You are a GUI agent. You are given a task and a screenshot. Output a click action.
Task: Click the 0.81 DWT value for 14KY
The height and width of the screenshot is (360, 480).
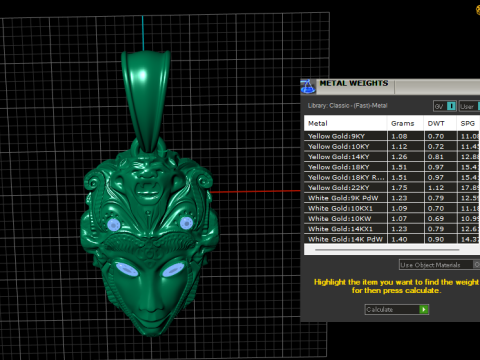click(x=436, y=157)
